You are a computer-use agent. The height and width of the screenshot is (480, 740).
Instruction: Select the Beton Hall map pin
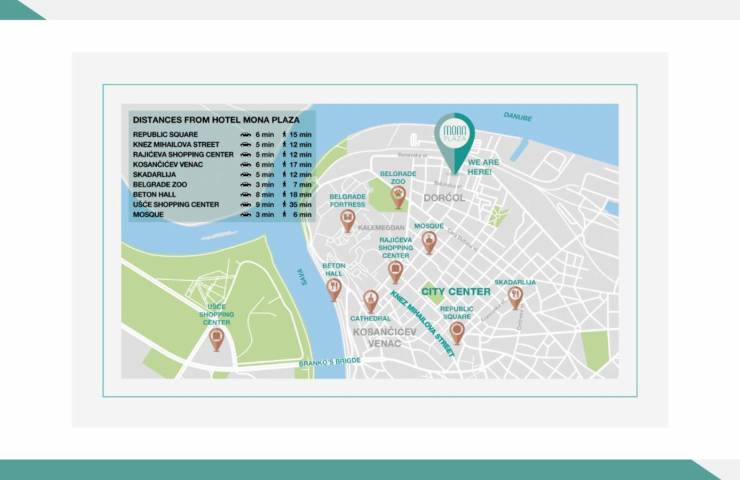pos(334,288)
